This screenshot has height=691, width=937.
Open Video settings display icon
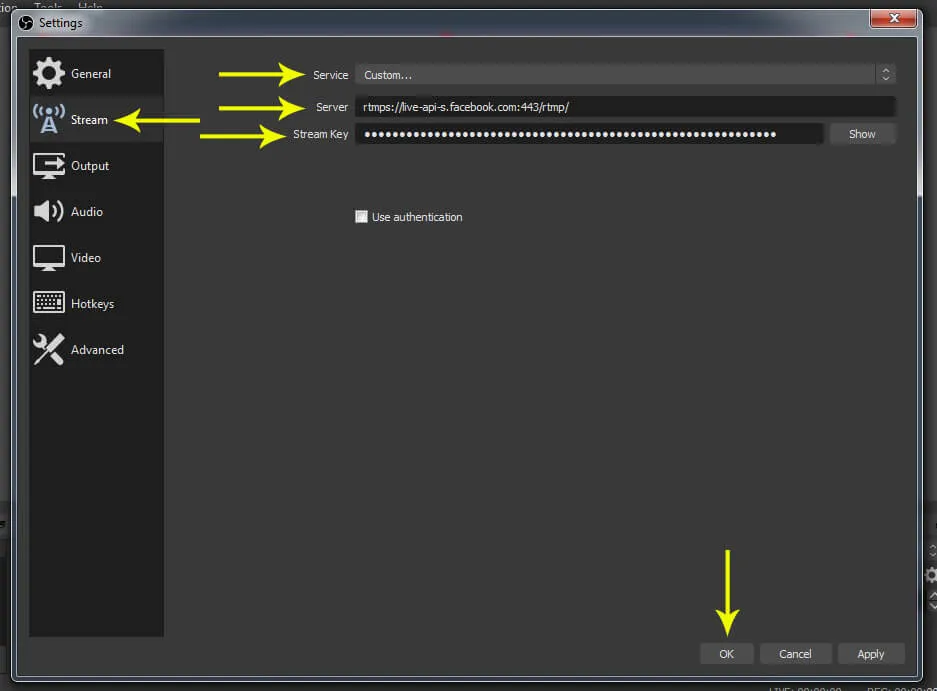[49, 258]
